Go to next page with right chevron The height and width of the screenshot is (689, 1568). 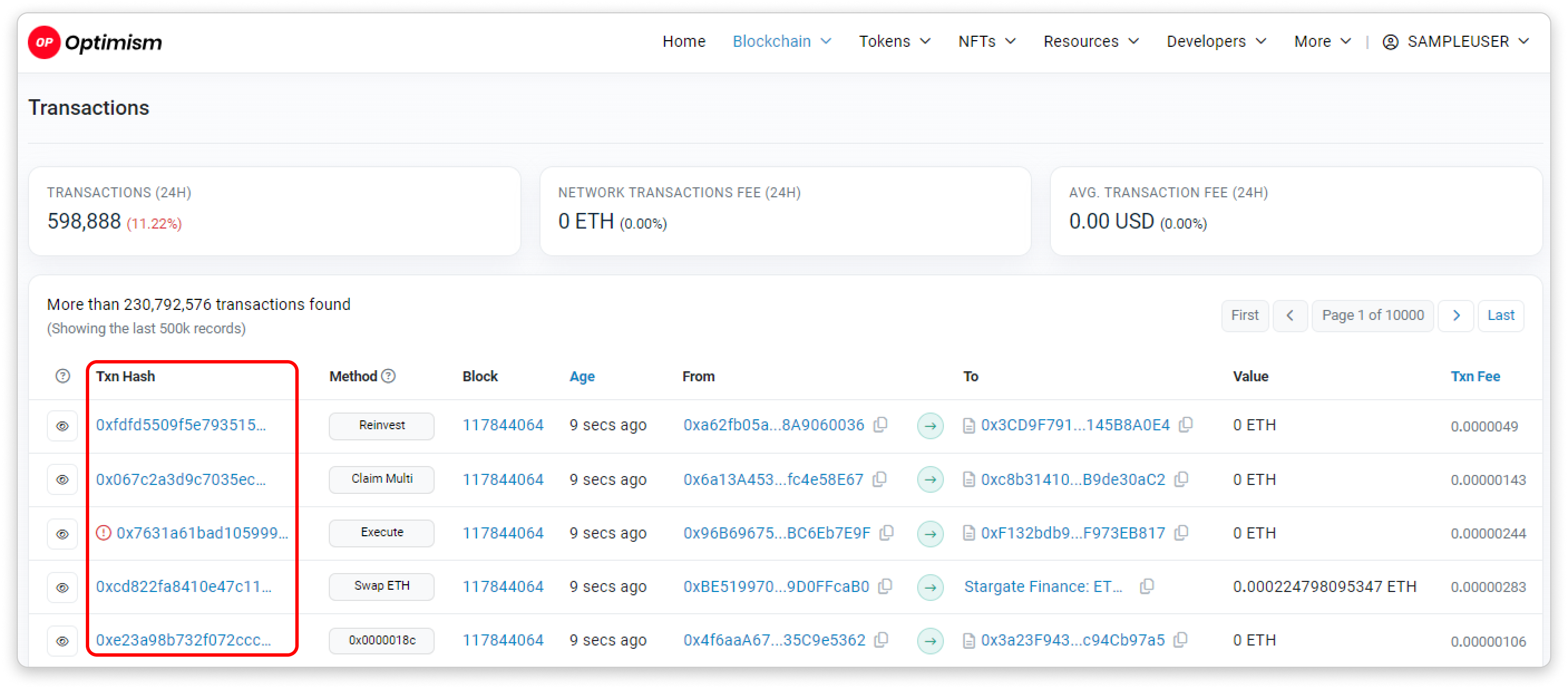point(1455,315)
